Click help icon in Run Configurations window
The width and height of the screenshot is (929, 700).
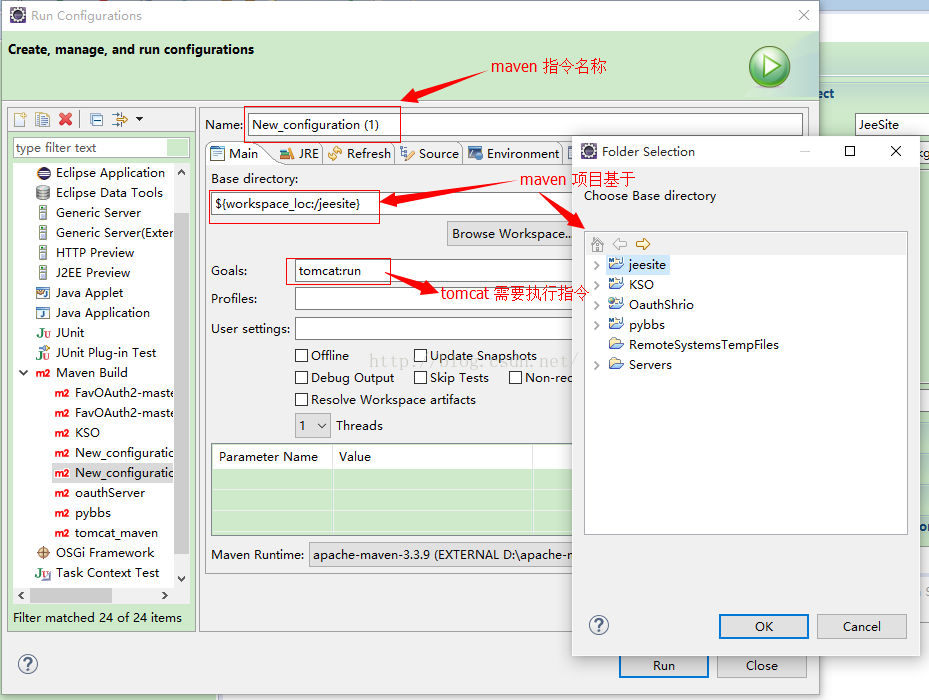coord(28,664)
